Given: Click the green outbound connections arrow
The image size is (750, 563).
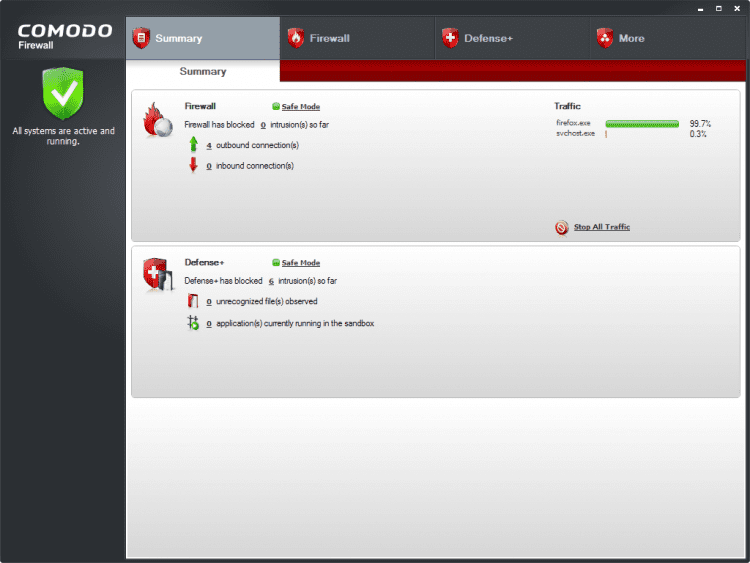Looking at the screenshot, I should (193, 144).
